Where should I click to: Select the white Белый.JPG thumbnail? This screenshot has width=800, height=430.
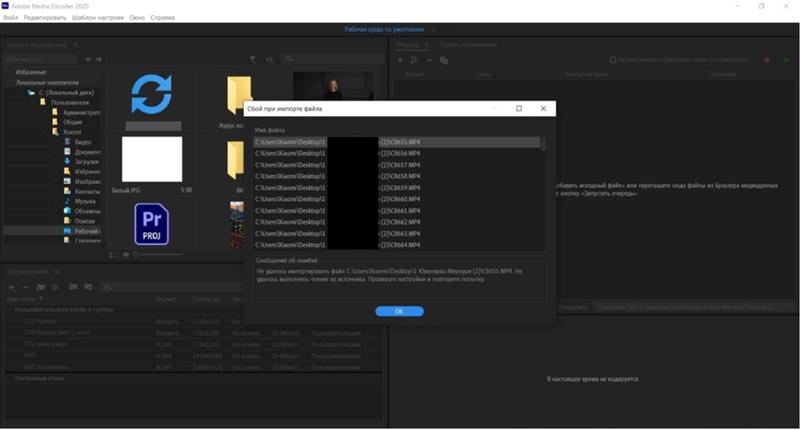click(152, 159)
